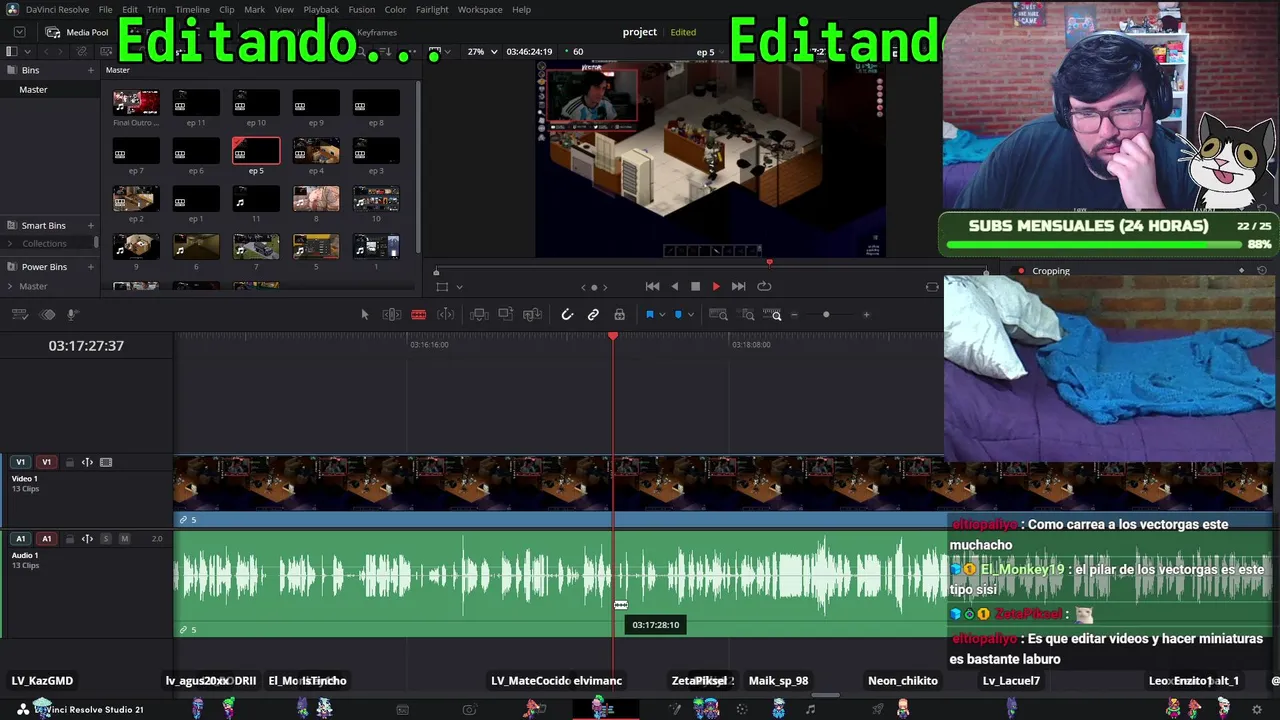
Task: Toggle timeline Snapping magnet
Action: click(567, 315)
